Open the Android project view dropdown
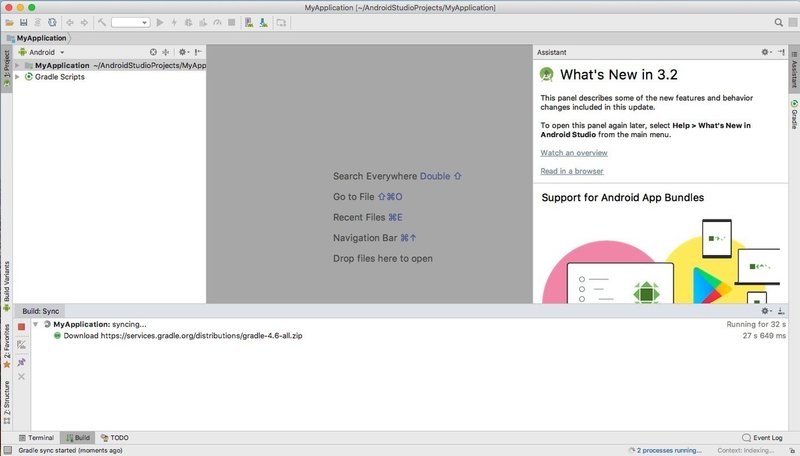Screen dimensions: 800x456 pyautogui.click(x=42, y=52)
